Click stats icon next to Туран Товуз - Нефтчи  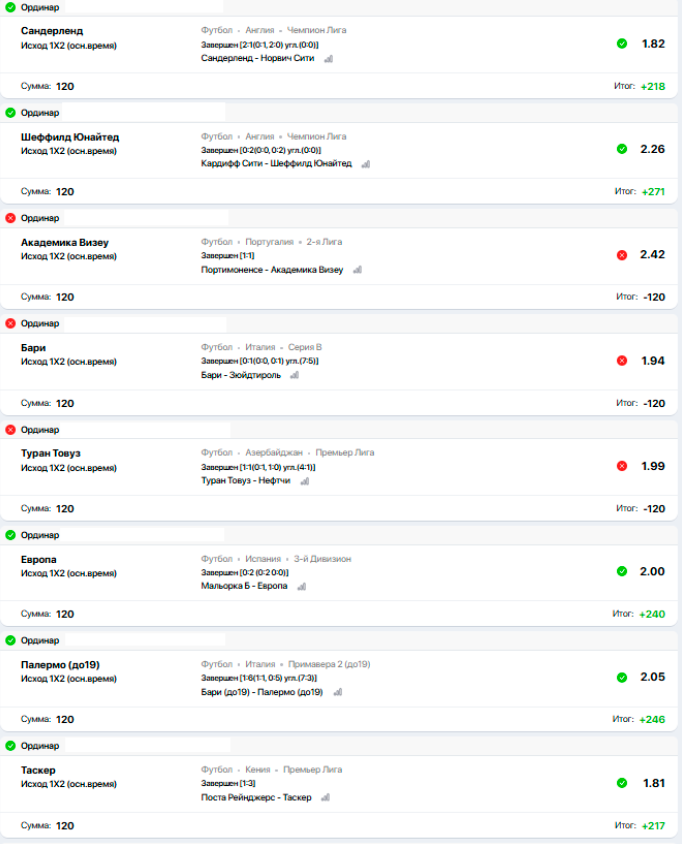(x=305, y=481)
